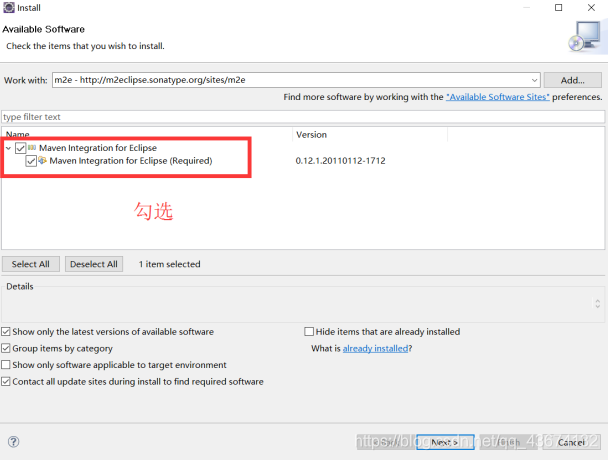
Task: Toggle Contact all update sites checkbox
Action: click(x=5, y=381)
